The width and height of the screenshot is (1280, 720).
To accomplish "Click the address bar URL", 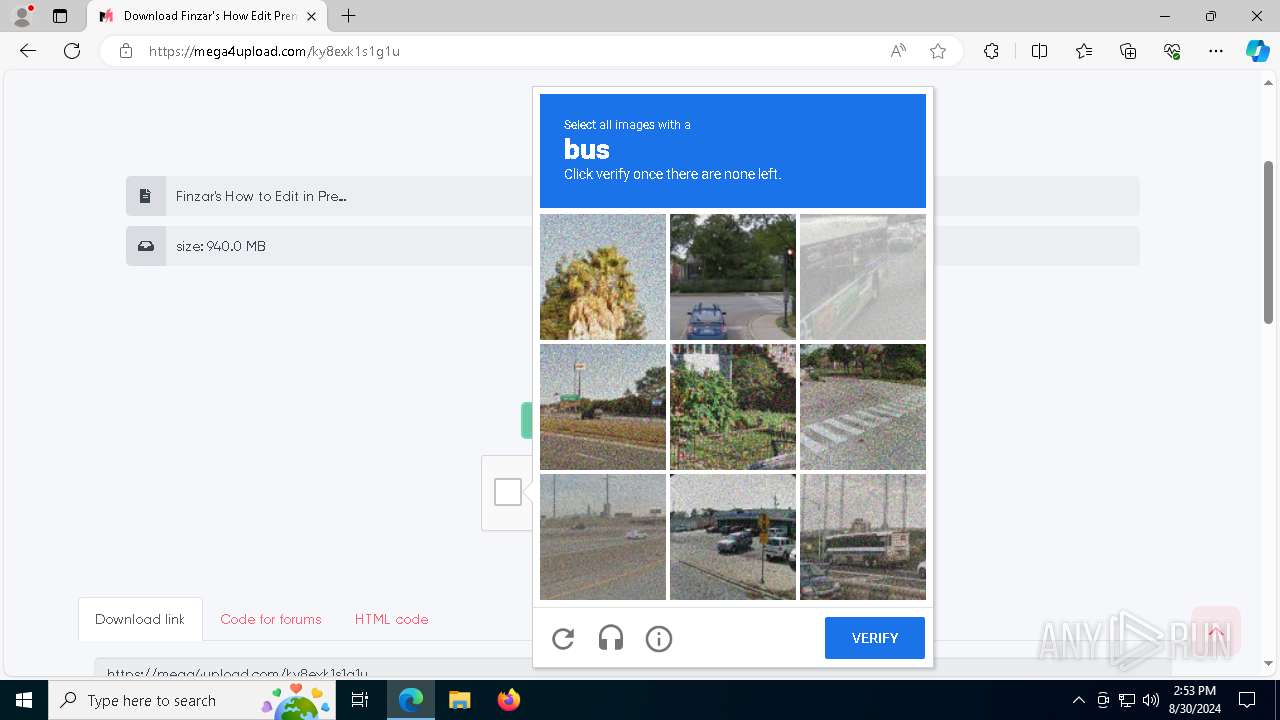I will pos(274,51).
